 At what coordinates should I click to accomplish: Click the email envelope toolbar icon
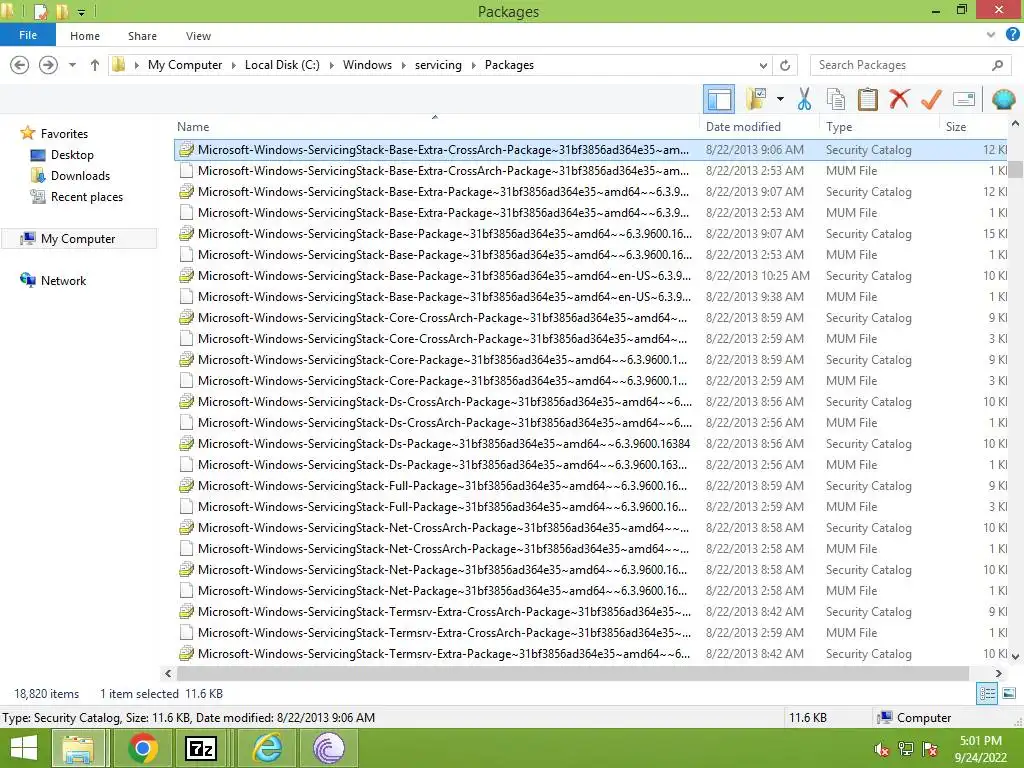(964, 99)
